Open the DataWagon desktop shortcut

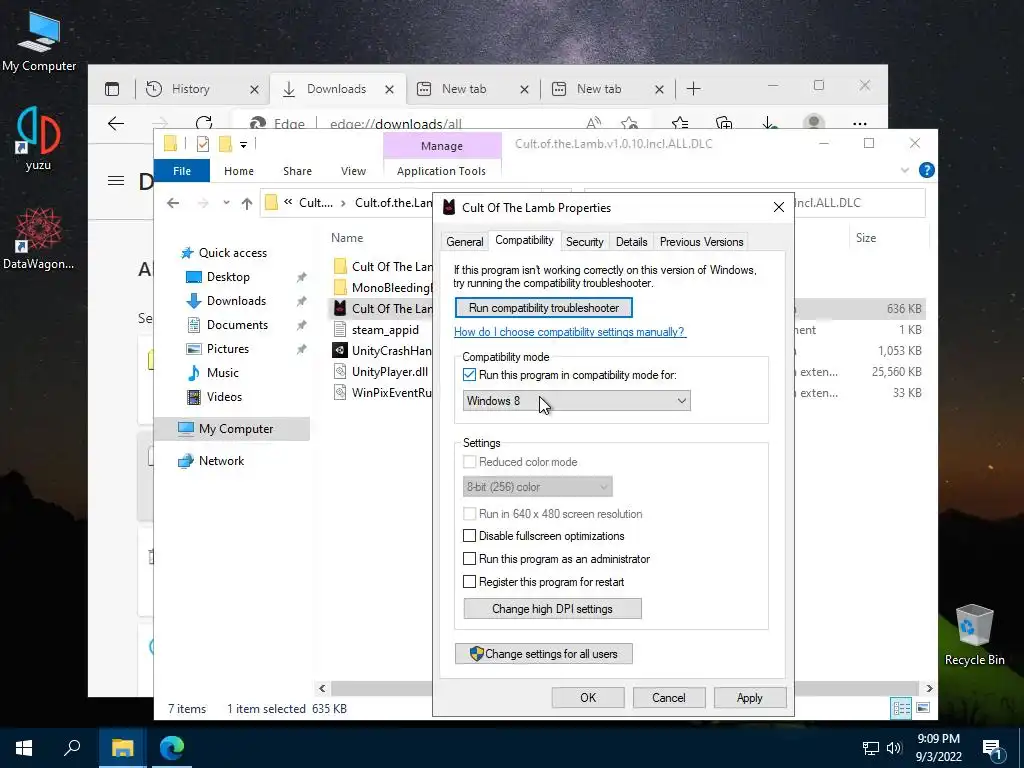pyautogui.click(x=38, y=238)
